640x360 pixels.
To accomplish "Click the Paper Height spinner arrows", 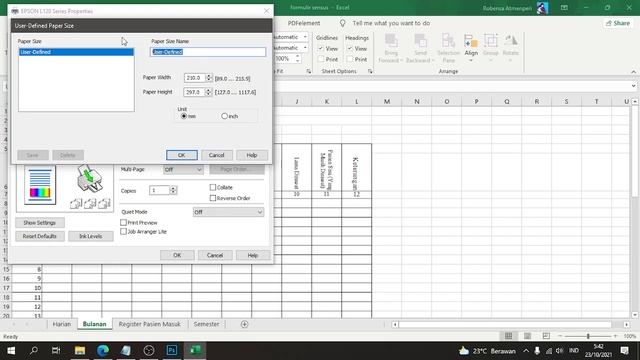I will 208,92.
